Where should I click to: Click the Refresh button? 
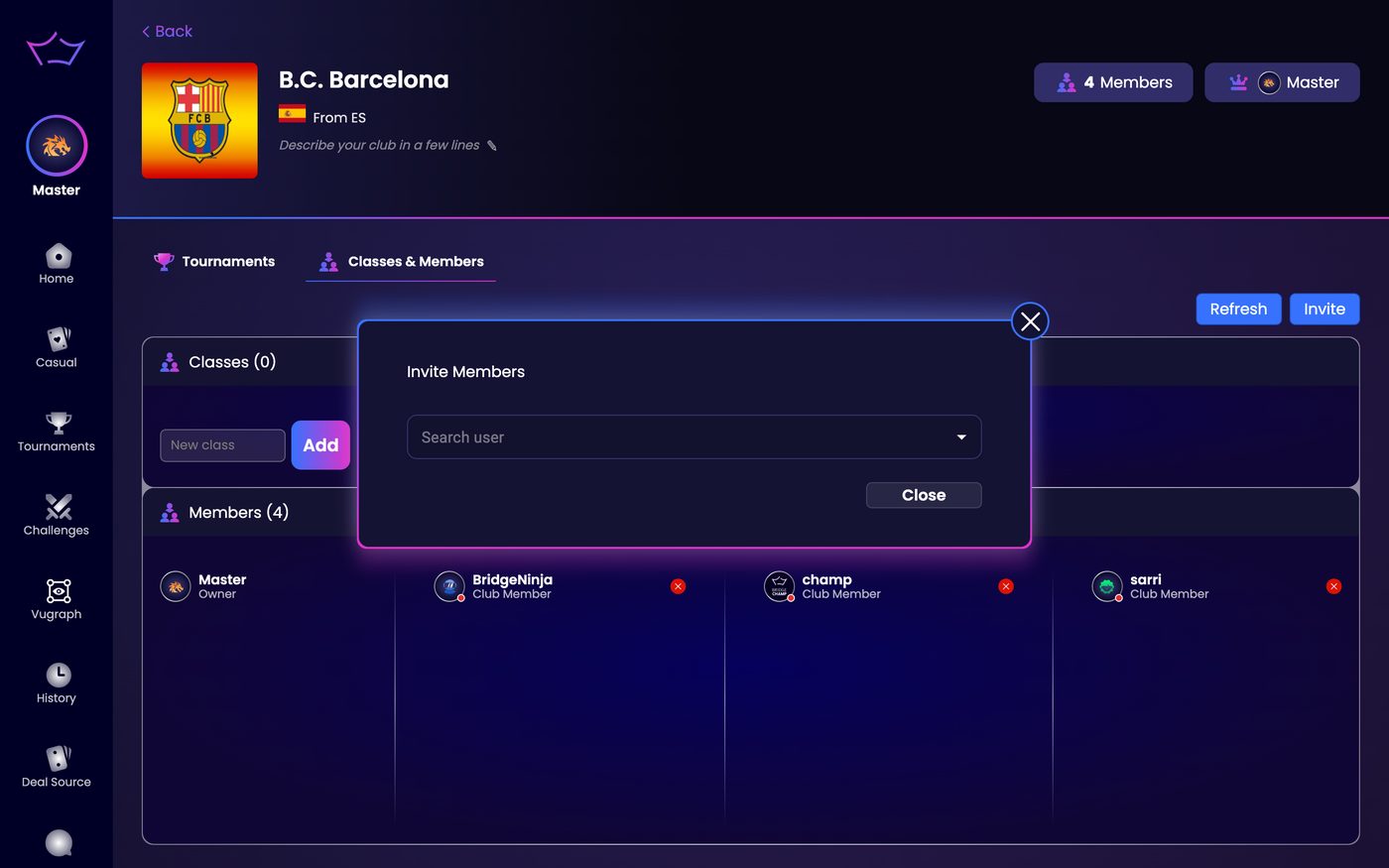[x=1238, y=310]
